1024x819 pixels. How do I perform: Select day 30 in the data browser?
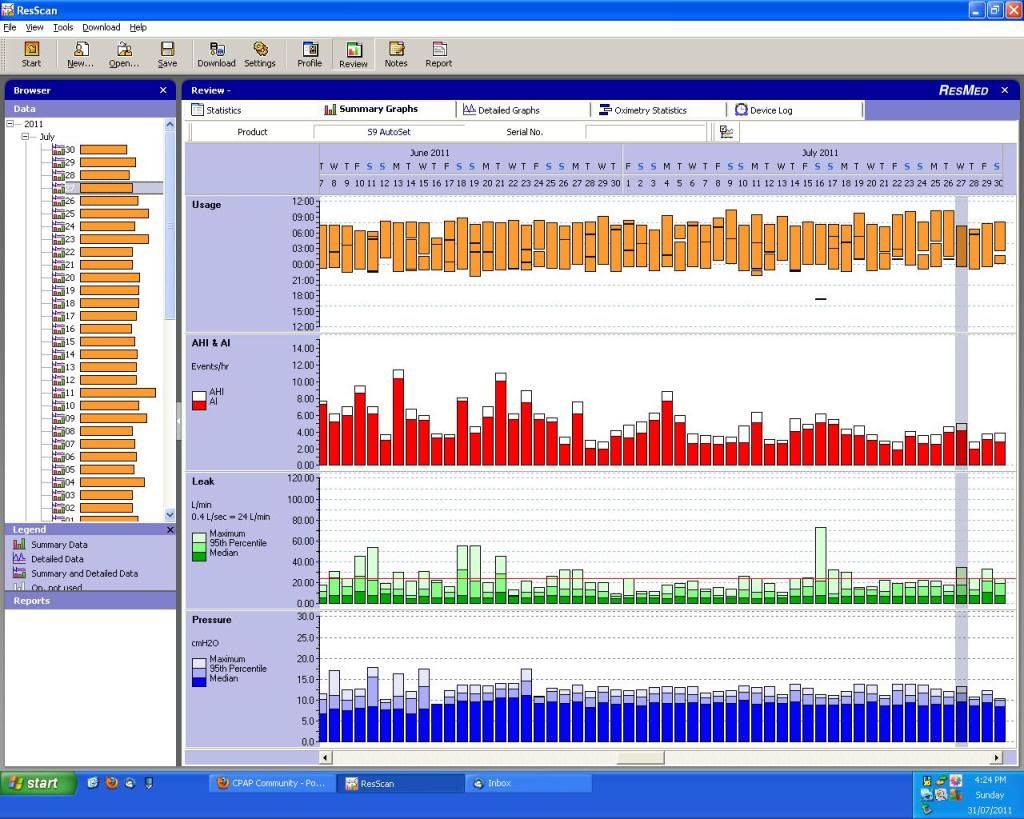[70, 150]
